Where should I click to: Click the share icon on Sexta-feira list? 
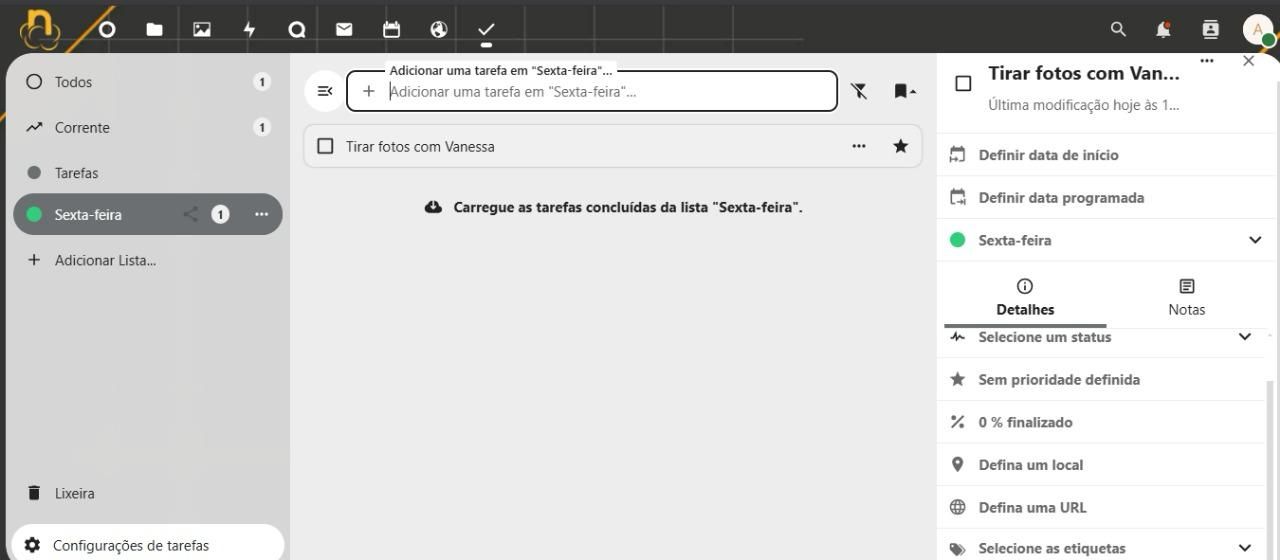(190, 214)
